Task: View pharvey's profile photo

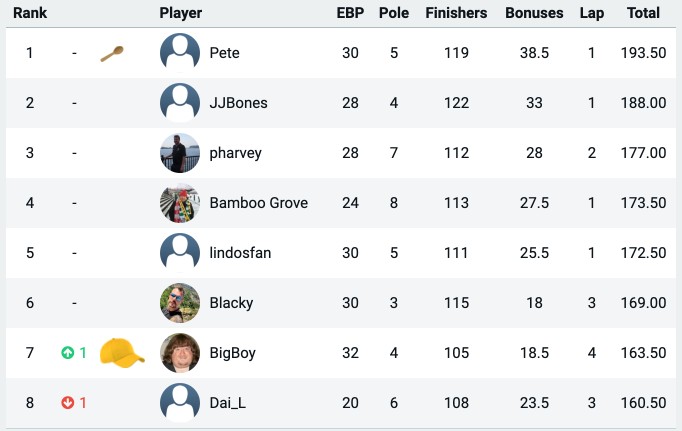Action: [180, 153]
